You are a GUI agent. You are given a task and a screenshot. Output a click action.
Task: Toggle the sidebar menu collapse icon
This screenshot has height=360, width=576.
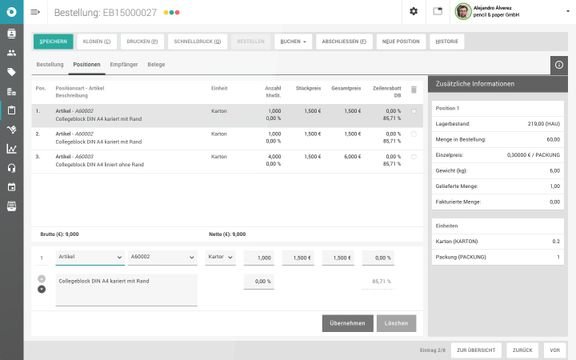point(35,12)
